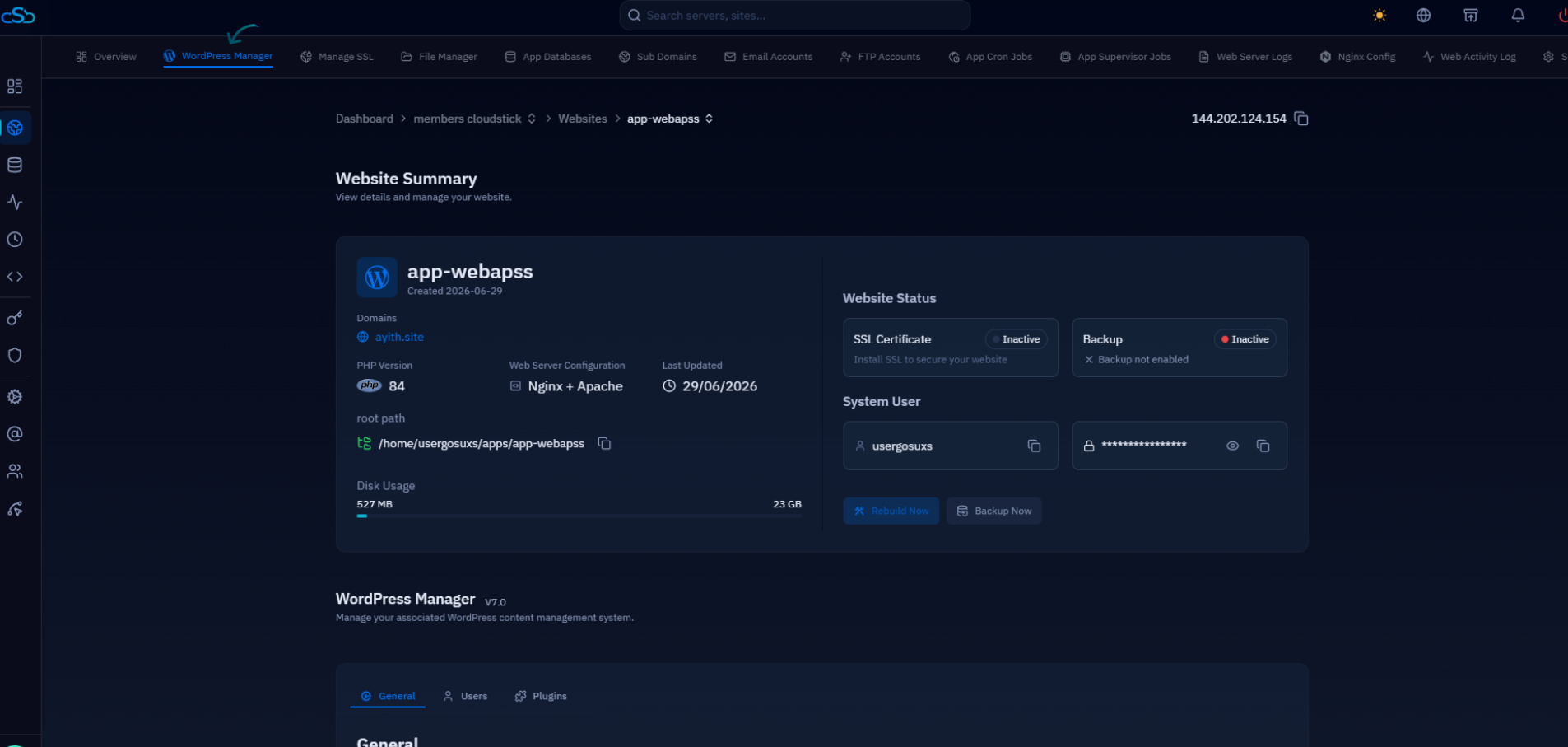1568x747 pixels.
Task: Expand the members cloudstick server switcher
Action: [532, 119]
